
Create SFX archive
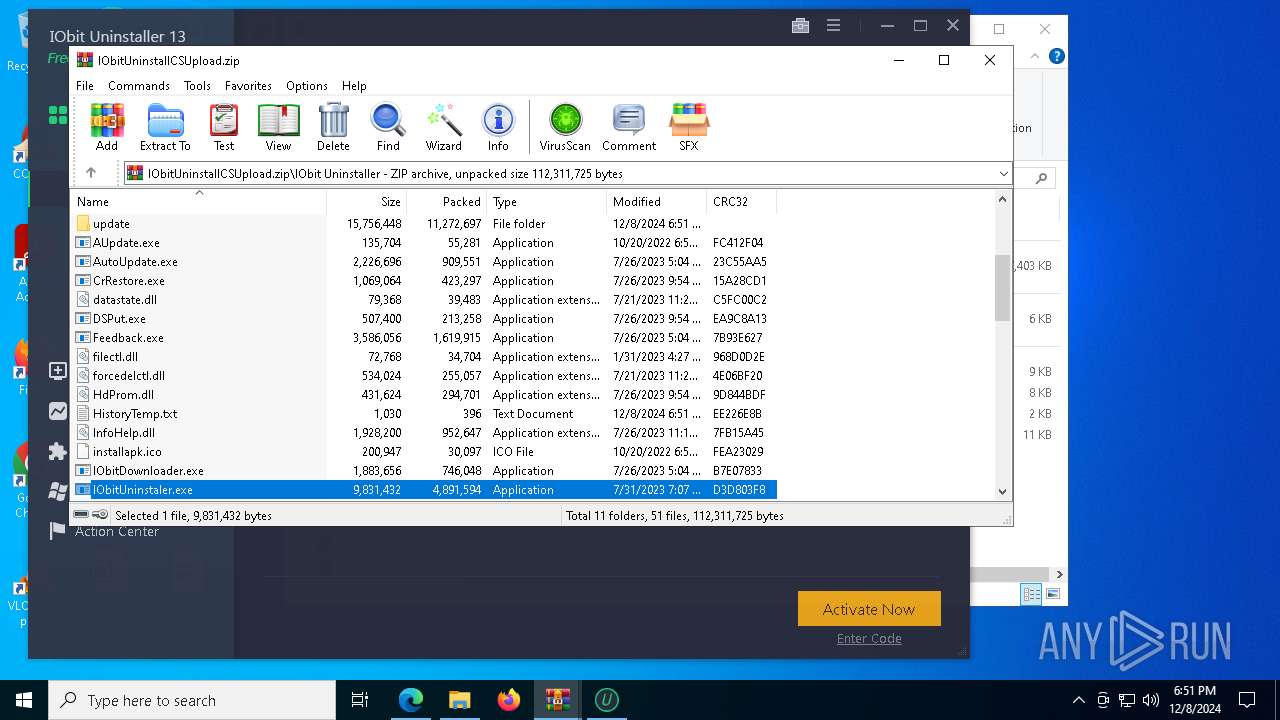tap(689, 127)
